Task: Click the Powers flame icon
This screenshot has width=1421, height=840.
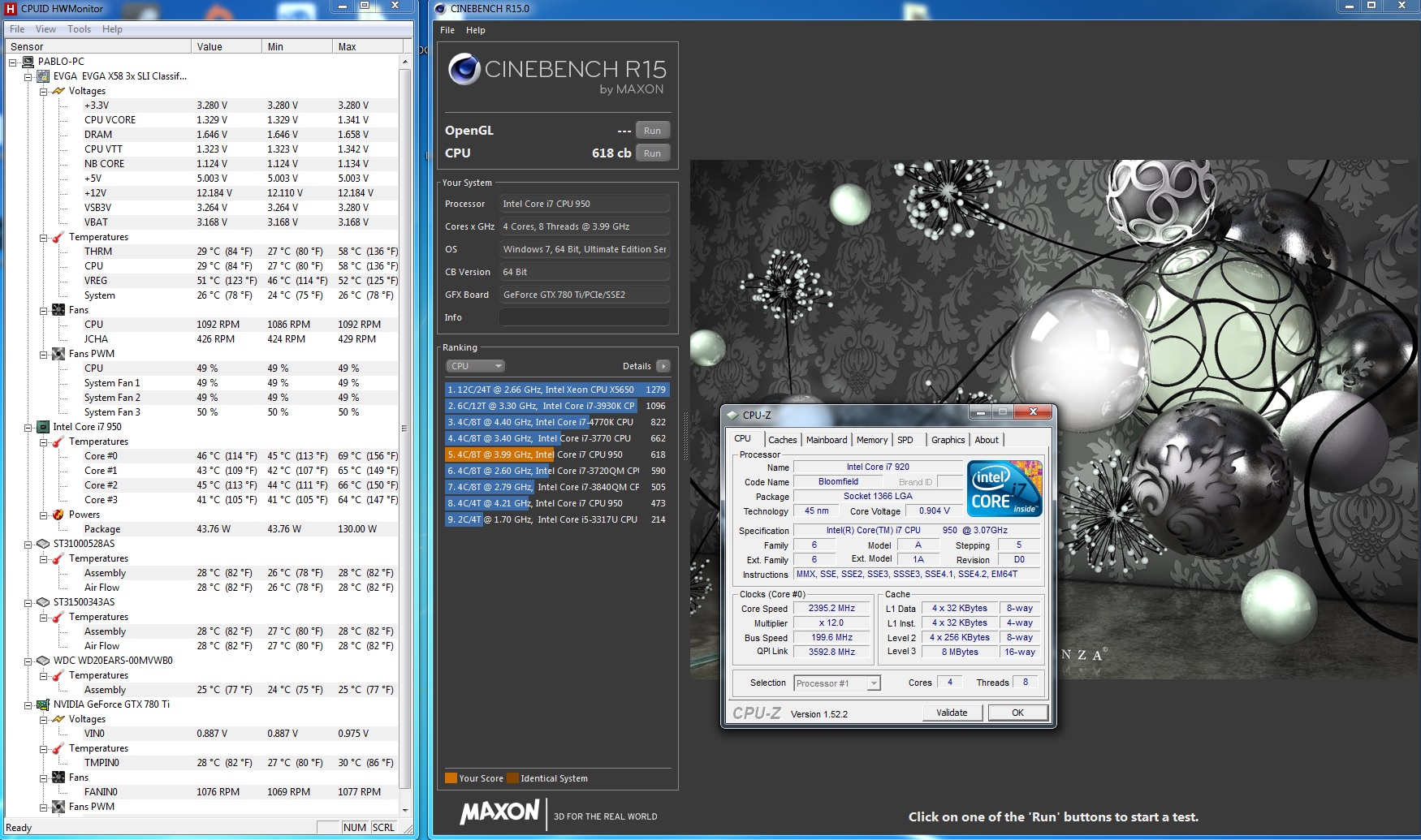Action: coord(58,515)
